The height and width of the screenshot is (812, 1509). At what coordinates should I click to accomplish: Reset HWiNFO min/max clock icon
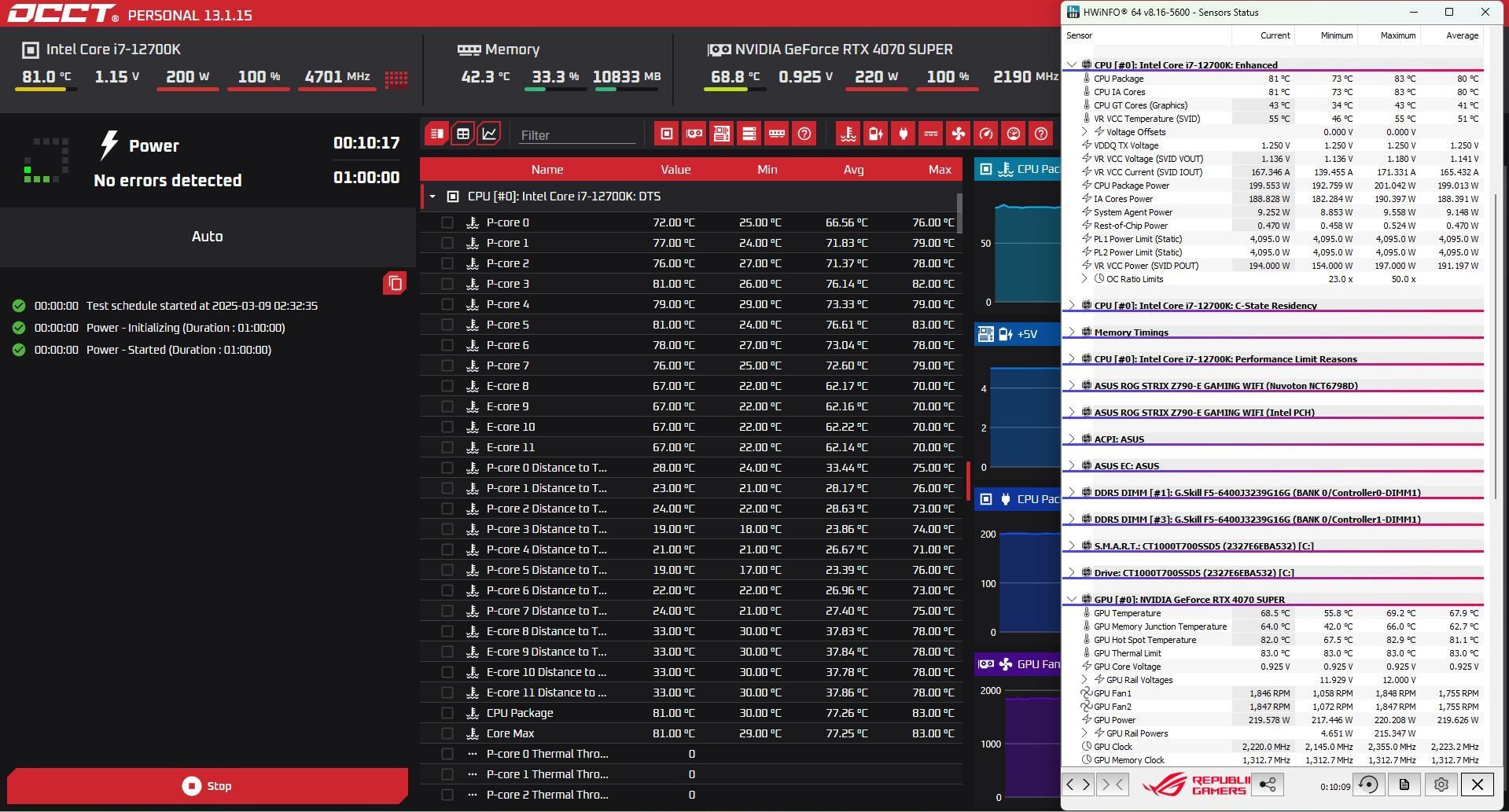(1368, 784)
